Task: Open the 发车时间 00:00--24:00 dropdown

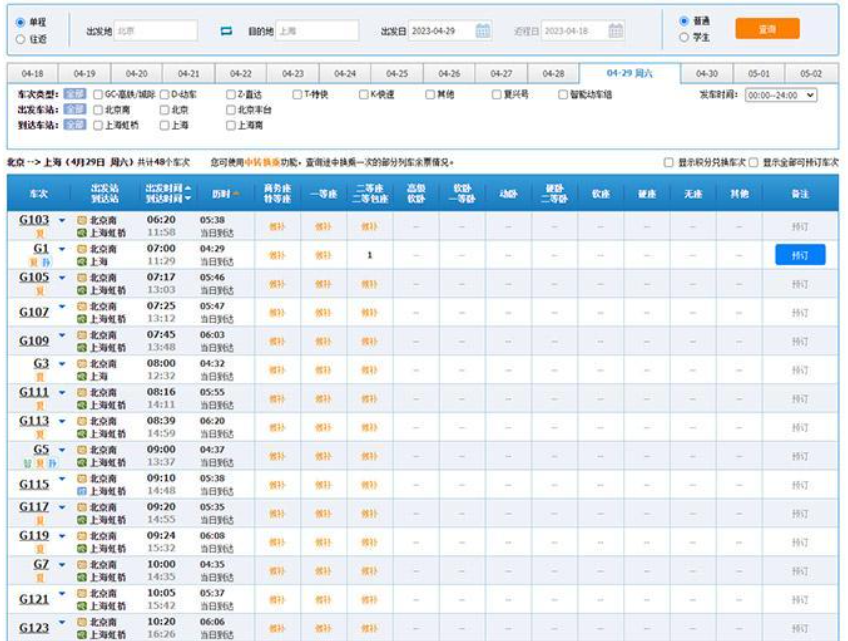Action: [781, 95]
